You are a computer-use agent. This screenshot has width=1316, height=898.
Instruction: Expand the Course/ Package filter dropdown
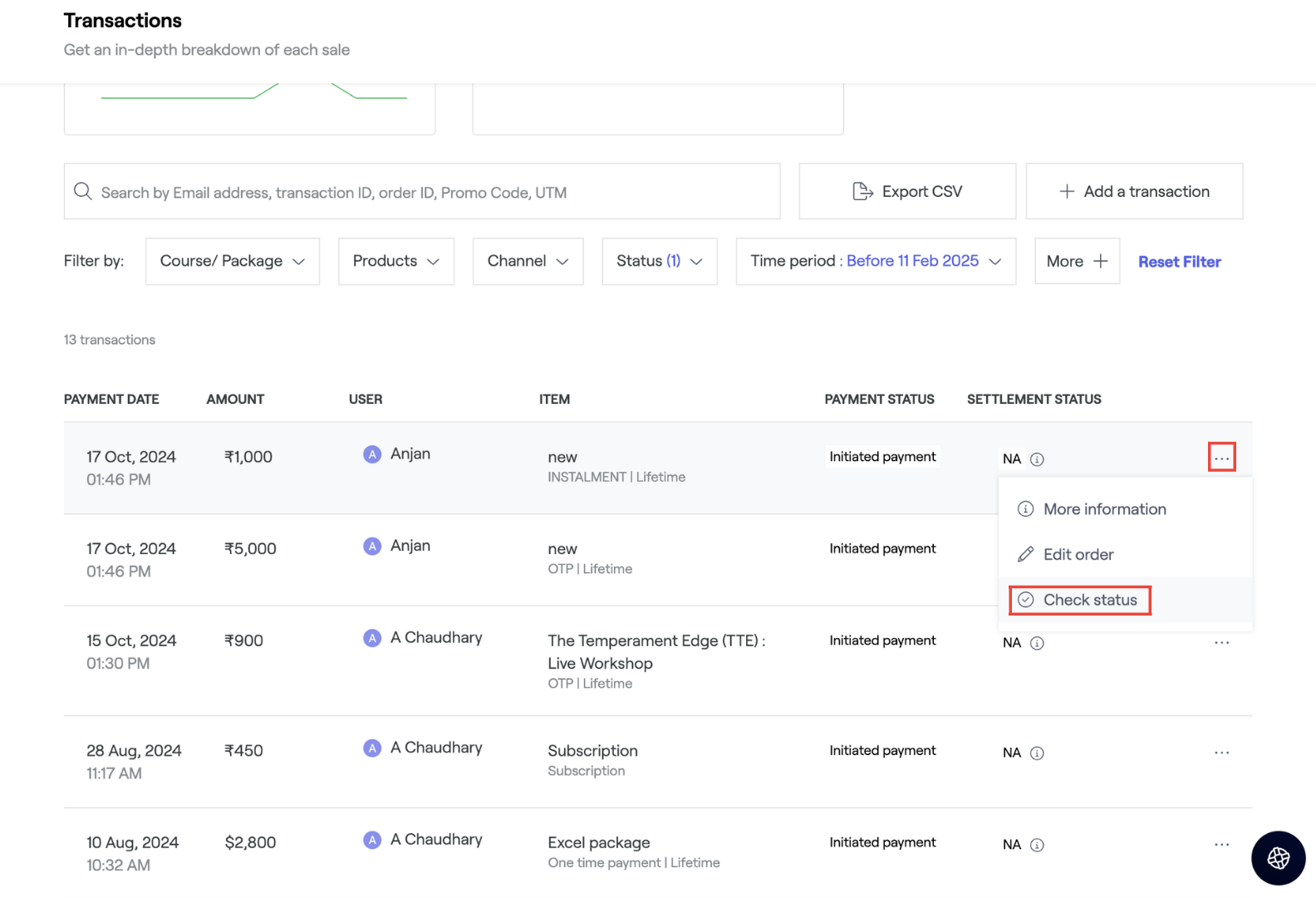coord(233,262)
